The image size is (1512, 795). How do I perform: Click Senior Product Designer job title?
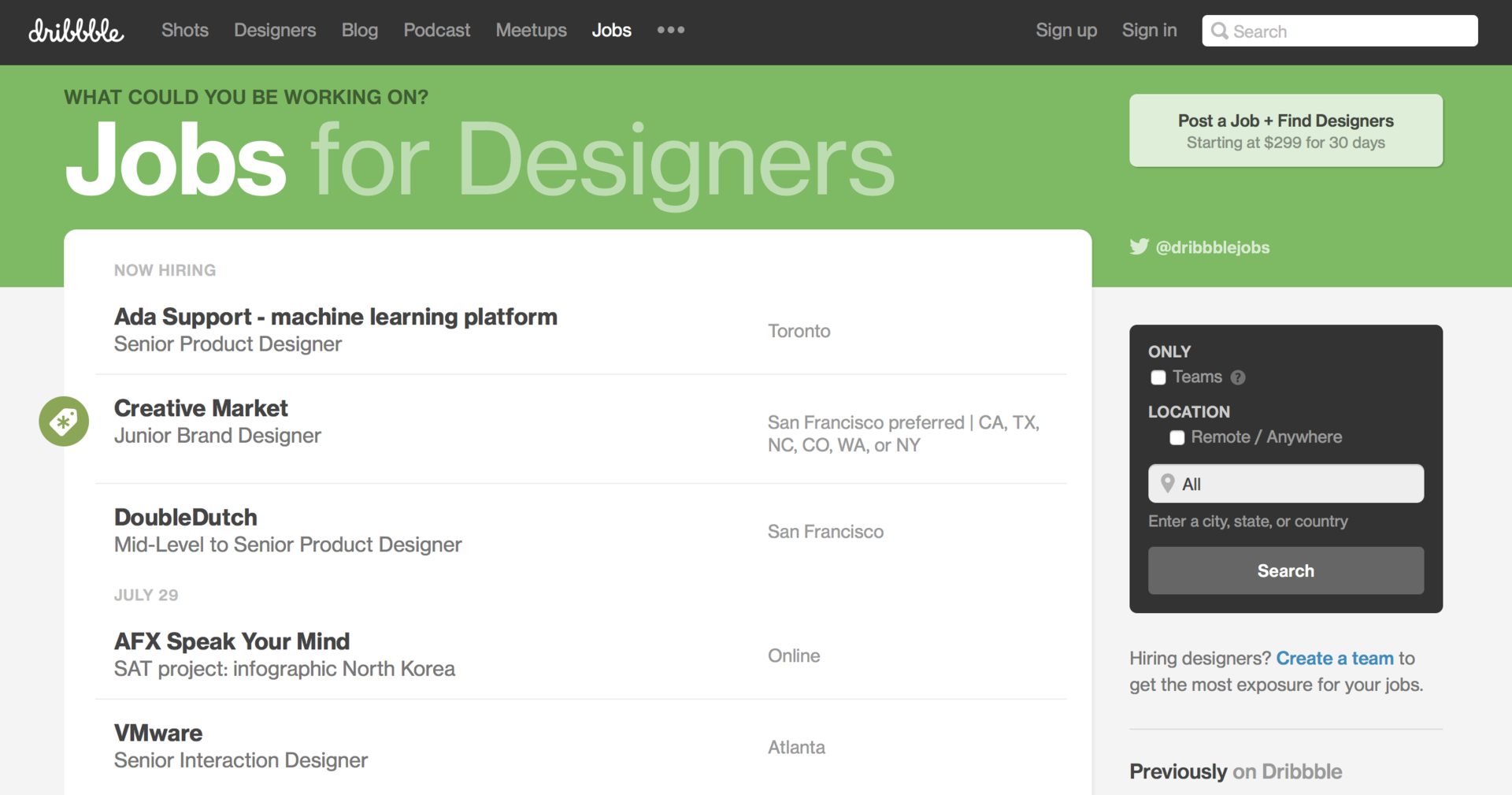point(228,344)
